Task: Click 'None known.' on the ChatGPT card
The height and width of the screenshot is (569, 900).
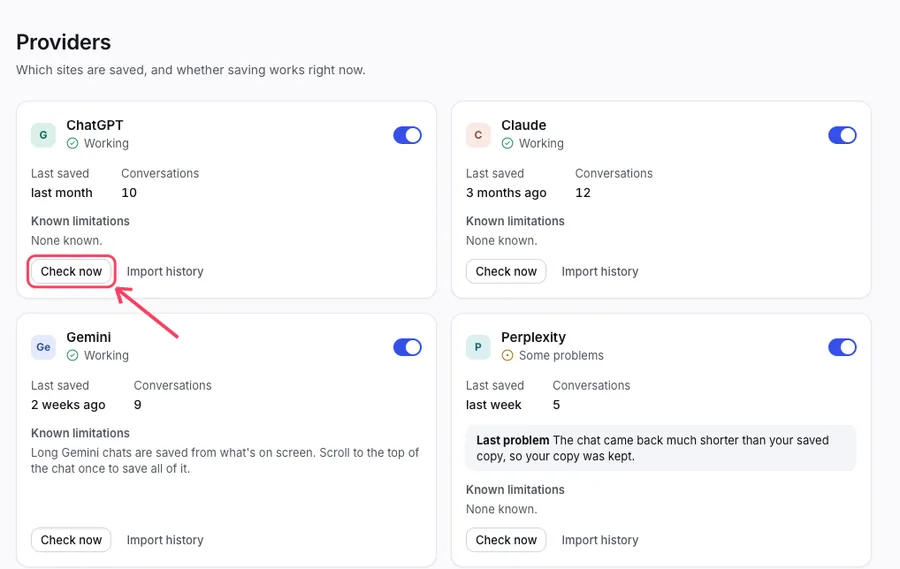Action: 67,241
